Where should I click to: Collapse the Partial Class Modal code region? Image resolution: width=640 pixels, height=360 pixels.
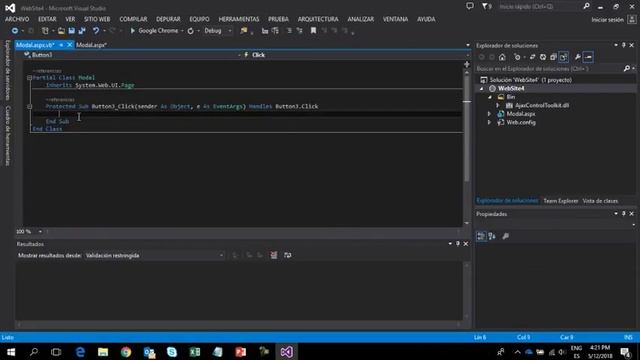pos(29,78)
